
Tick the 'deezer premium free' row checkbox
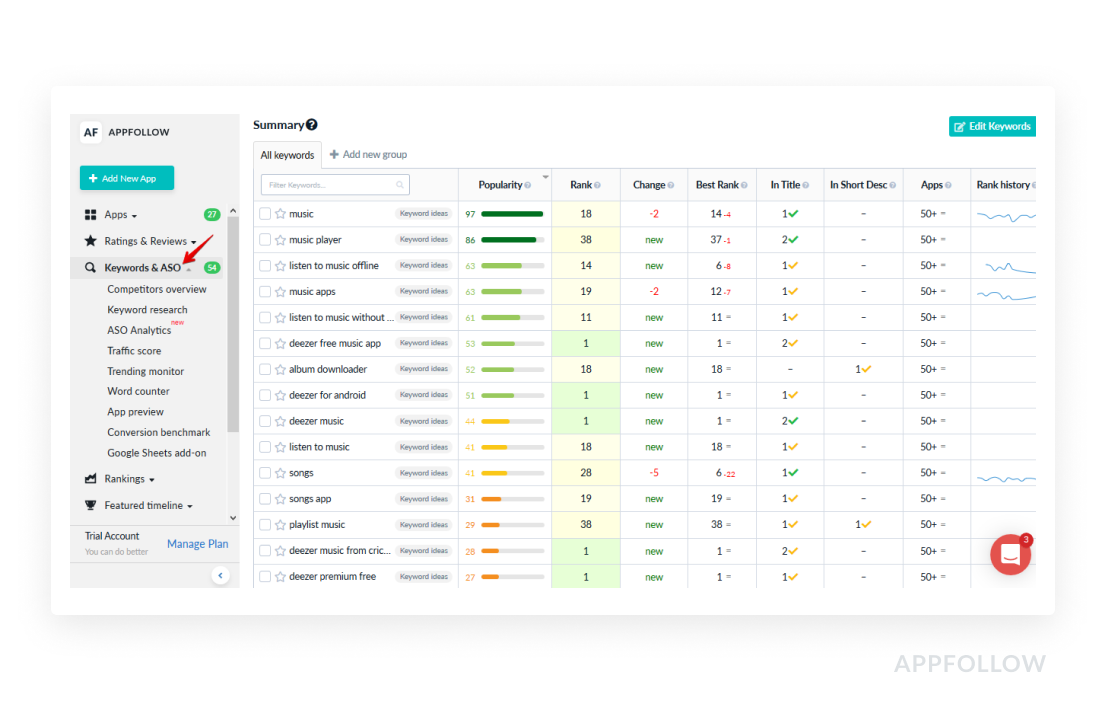pos(265,577)
